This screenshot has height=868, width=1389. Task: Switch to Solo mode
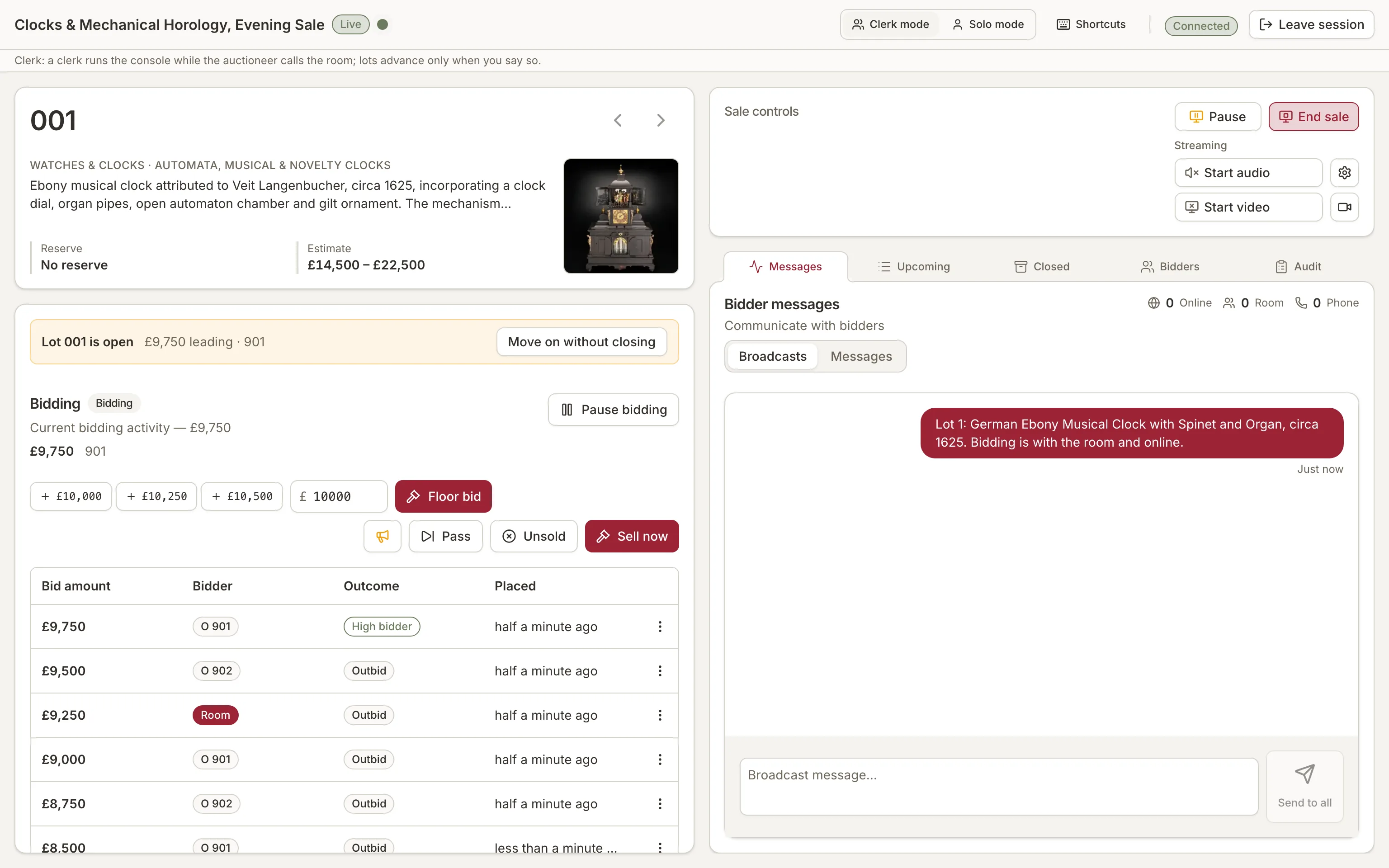pyautogui.click(x=988, y=24)
